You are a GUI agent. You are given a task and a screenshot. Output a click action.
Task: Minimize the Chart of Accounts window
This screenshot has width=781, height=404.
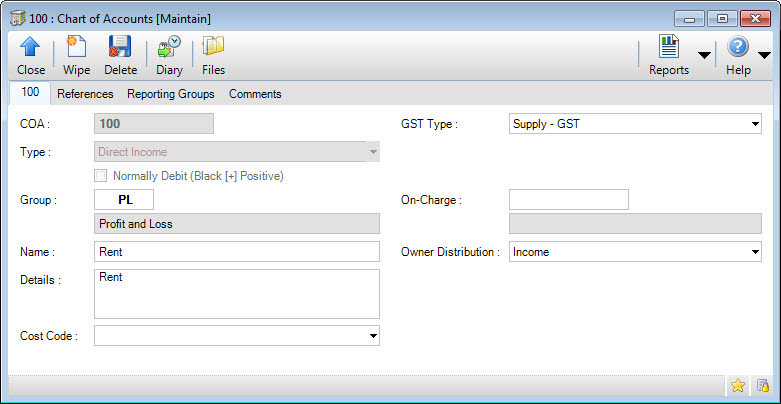[x=689, y=19]
